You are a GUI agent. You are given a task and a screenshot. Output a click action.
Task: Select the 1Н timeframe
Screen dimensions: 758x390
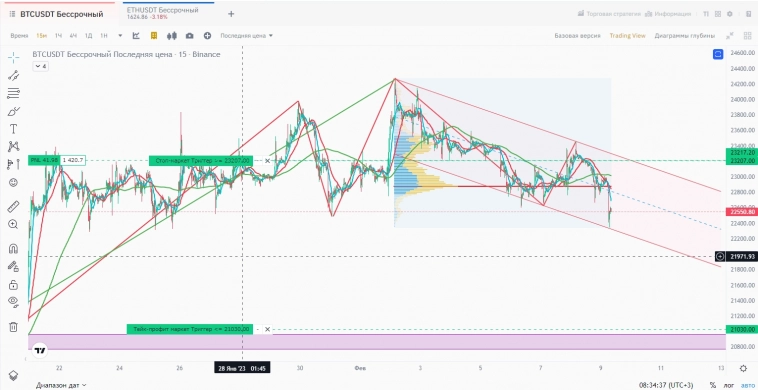point(103,35)
